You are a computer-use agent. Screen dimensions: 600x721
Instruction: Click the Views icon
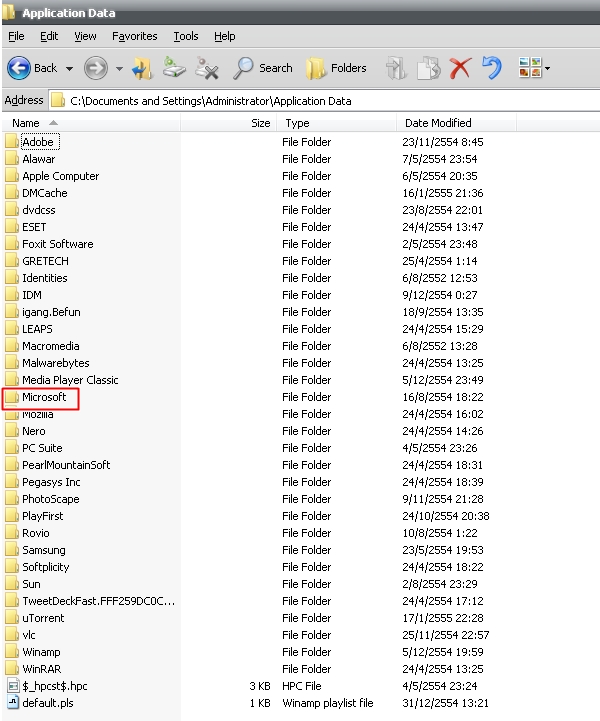click(530, 68)
